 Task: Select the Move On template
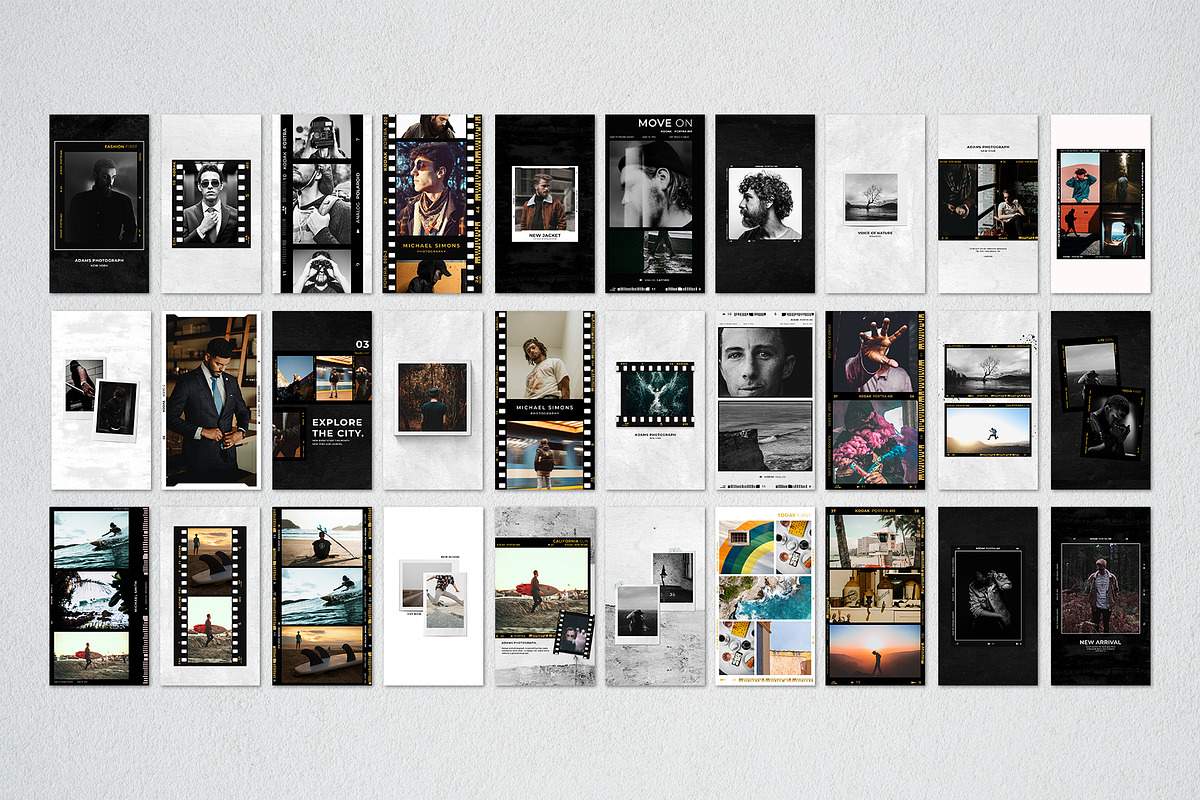click(x=655, y=203)
